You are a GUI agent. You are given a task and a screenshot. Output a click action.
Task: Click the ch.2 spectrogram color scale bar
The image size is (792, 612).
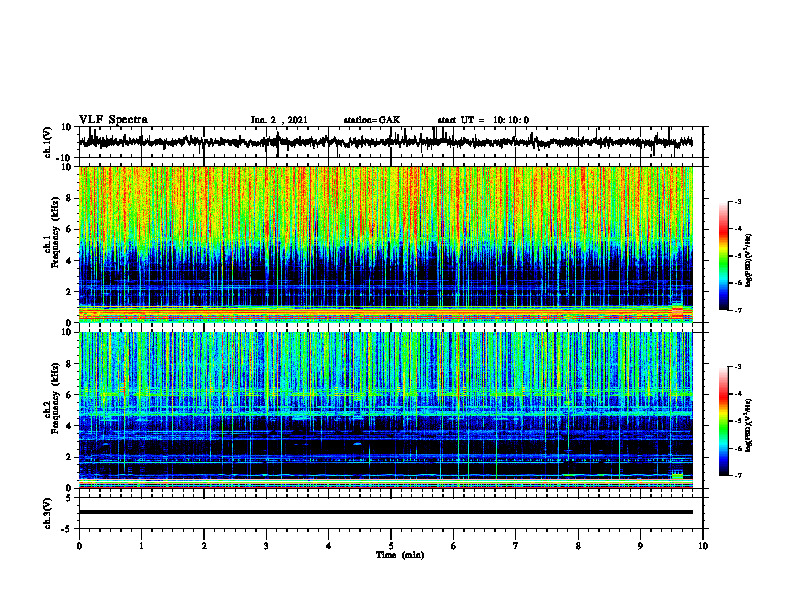pyautogui.click(x=724, y=421)
